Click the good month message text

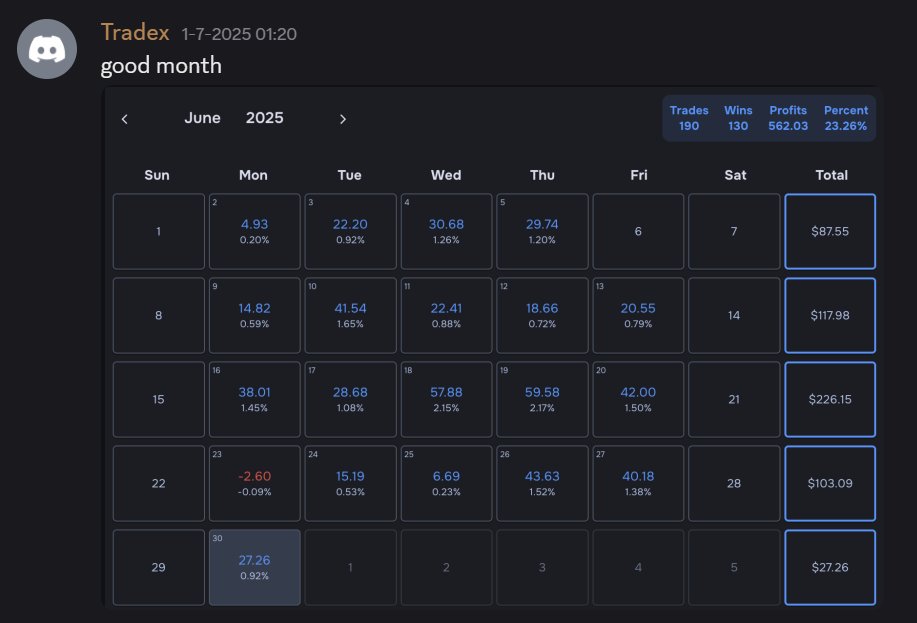161,66
